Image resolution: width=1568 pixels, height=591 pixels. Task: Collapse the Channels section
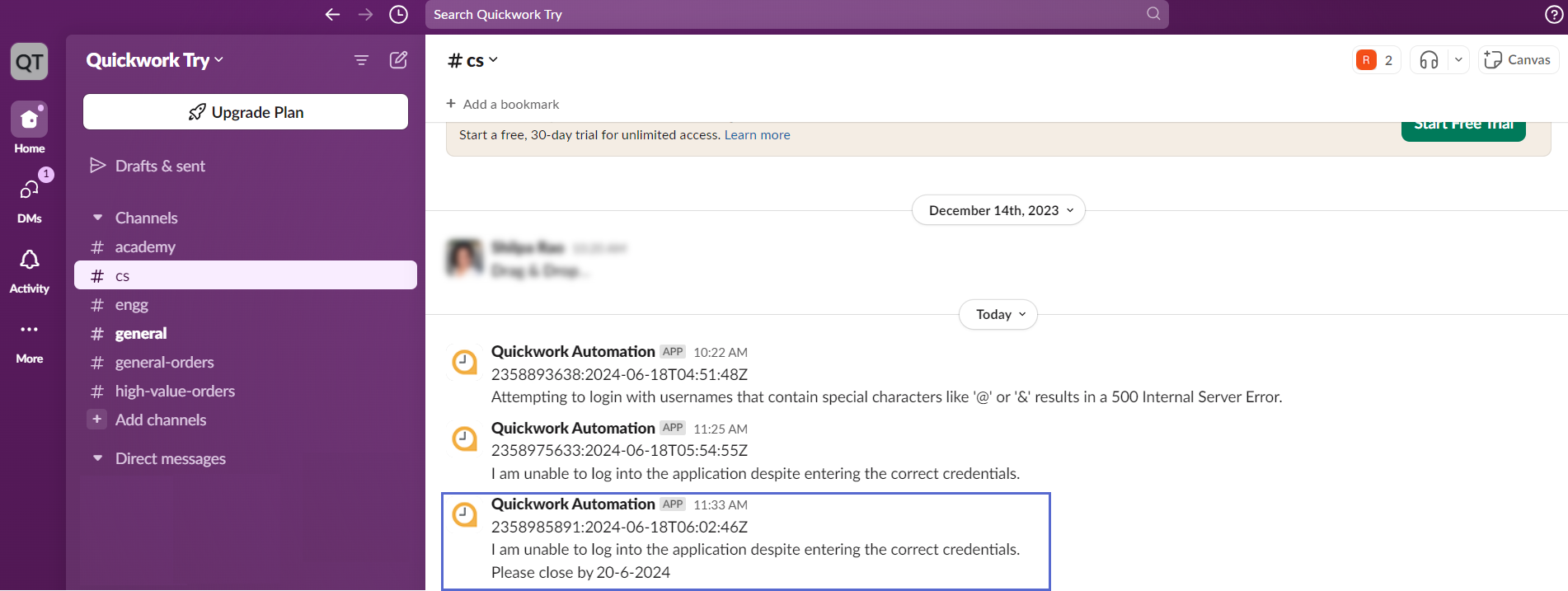[97, 218]
